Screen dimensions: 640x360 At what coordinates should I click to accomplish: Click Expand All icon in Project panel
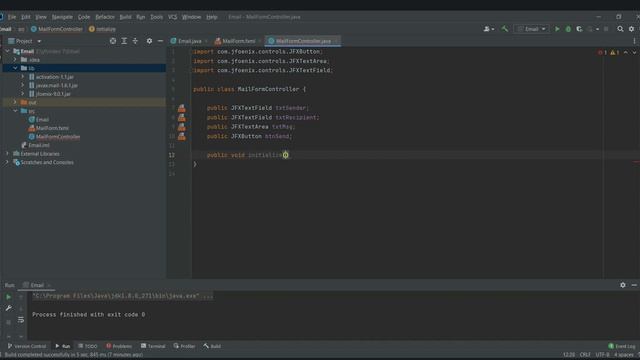pyautogui.click(x=124, y=41)
